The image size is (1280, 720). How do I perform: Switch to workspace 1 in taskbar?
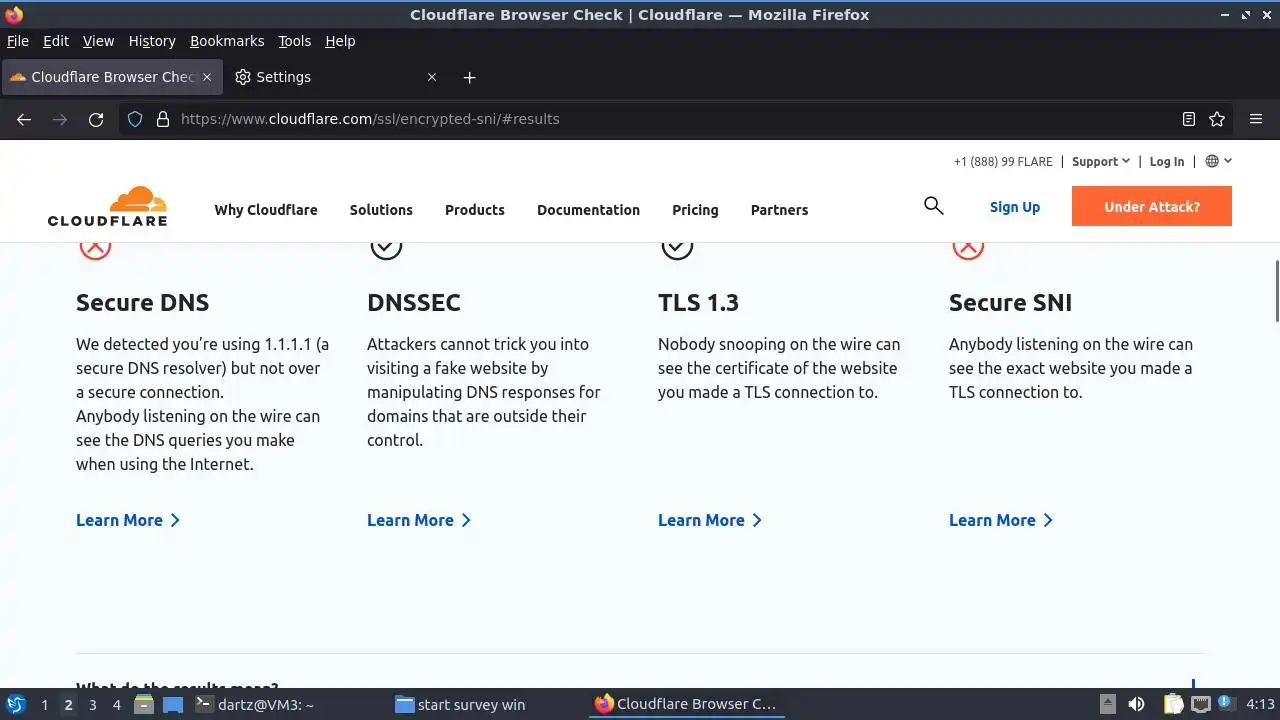(44, 705)
